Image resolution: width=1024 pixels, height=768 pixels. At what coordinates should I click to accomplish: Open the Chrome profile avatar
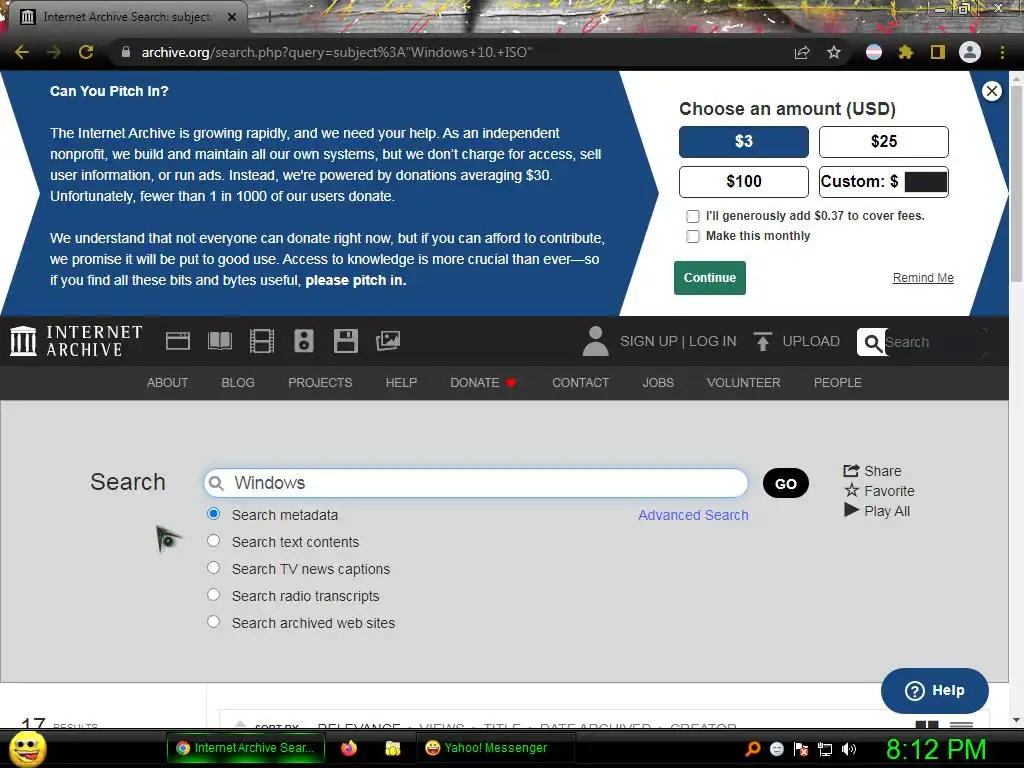[970, 52]
